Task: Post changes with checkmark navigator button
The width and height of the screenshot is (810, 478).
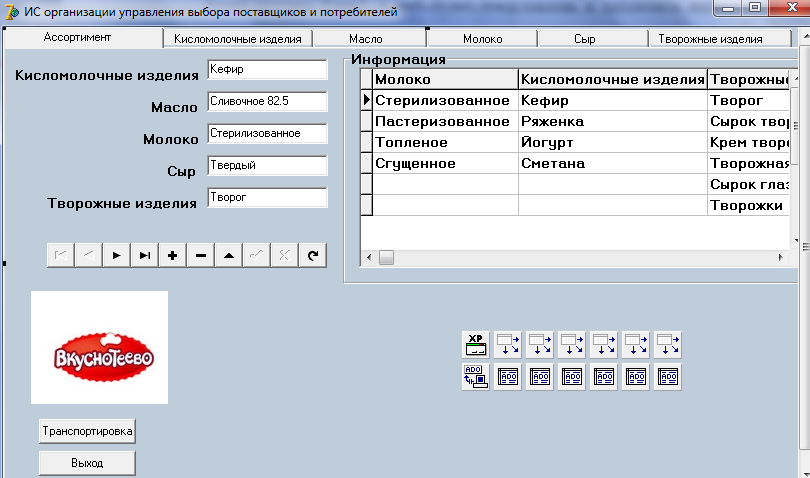Action: click(x=257, y=255)
